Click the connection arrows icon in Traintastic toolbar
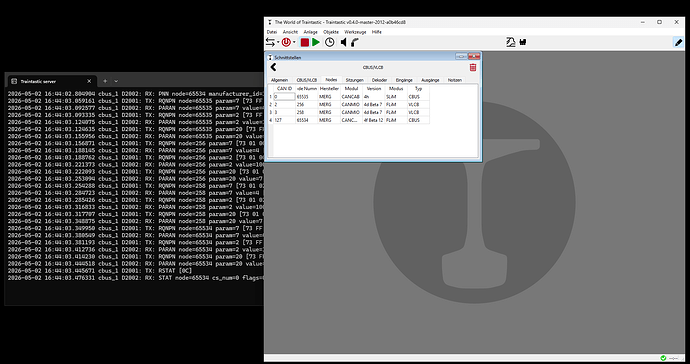 click(270, 42)
